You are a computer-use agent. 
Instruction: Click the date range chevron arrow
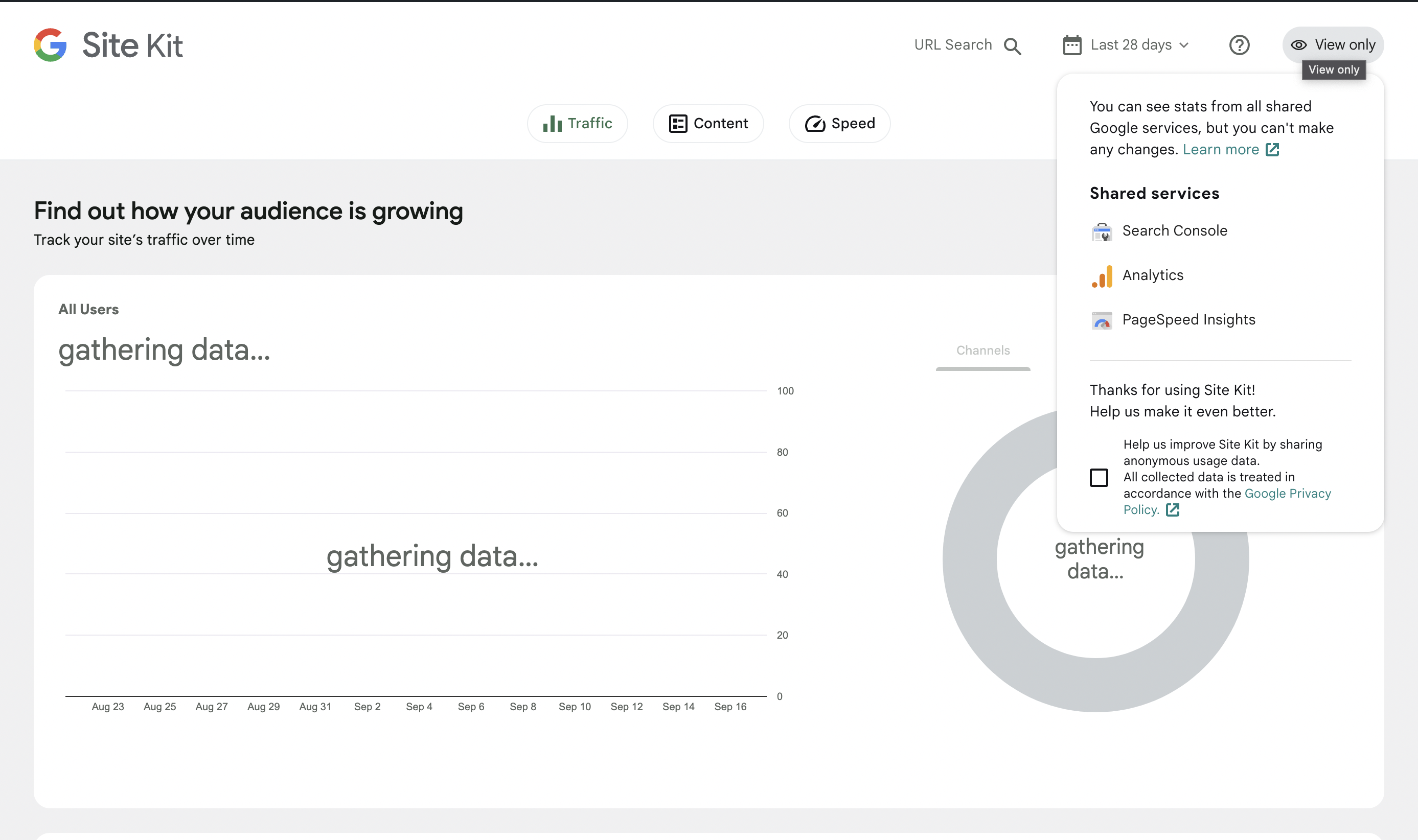(x=1184, y=45)
